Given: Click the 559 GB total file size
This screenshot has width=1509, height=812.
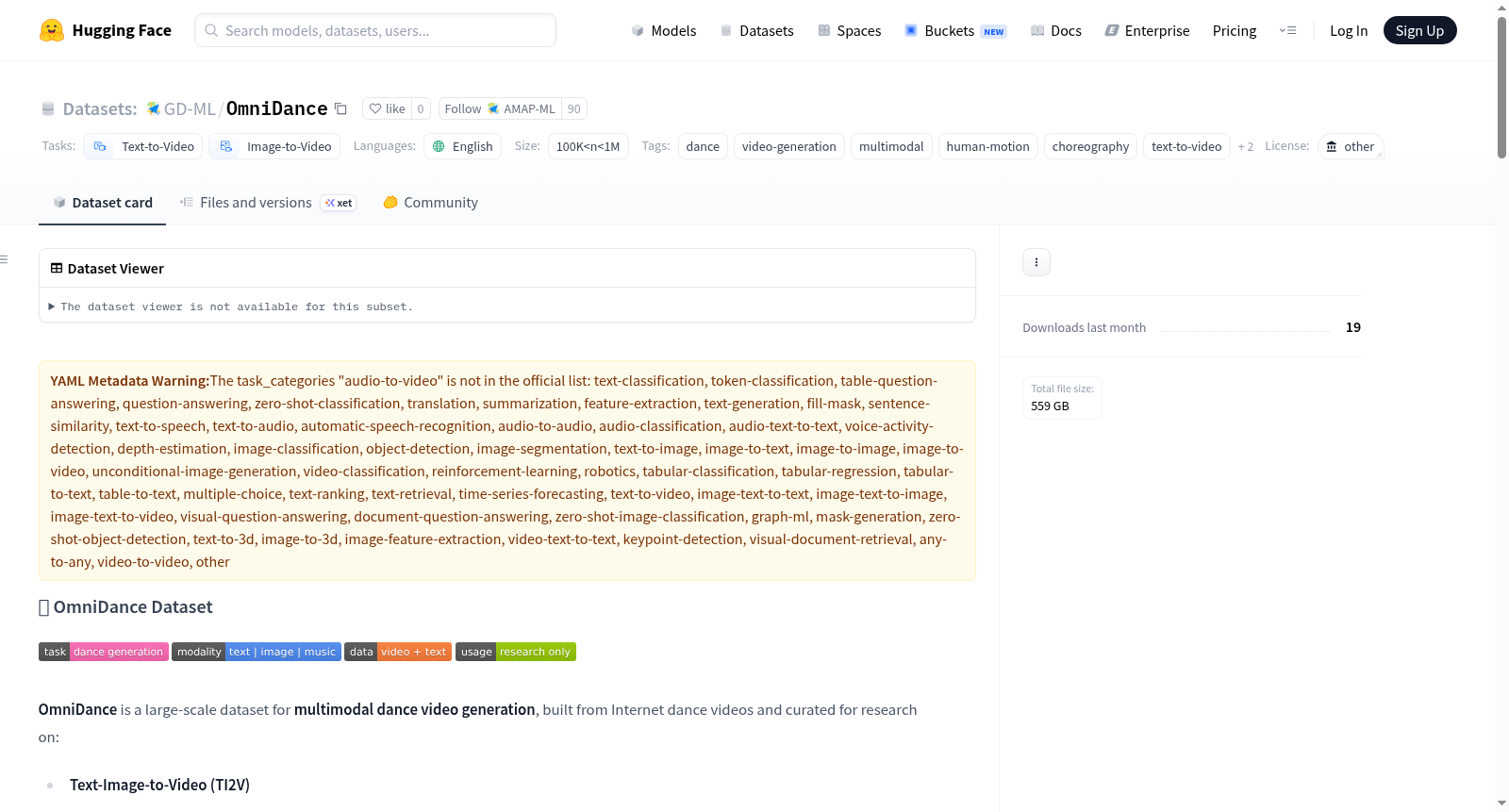Looking at the screenshot, I should (x=1050, y=406).
